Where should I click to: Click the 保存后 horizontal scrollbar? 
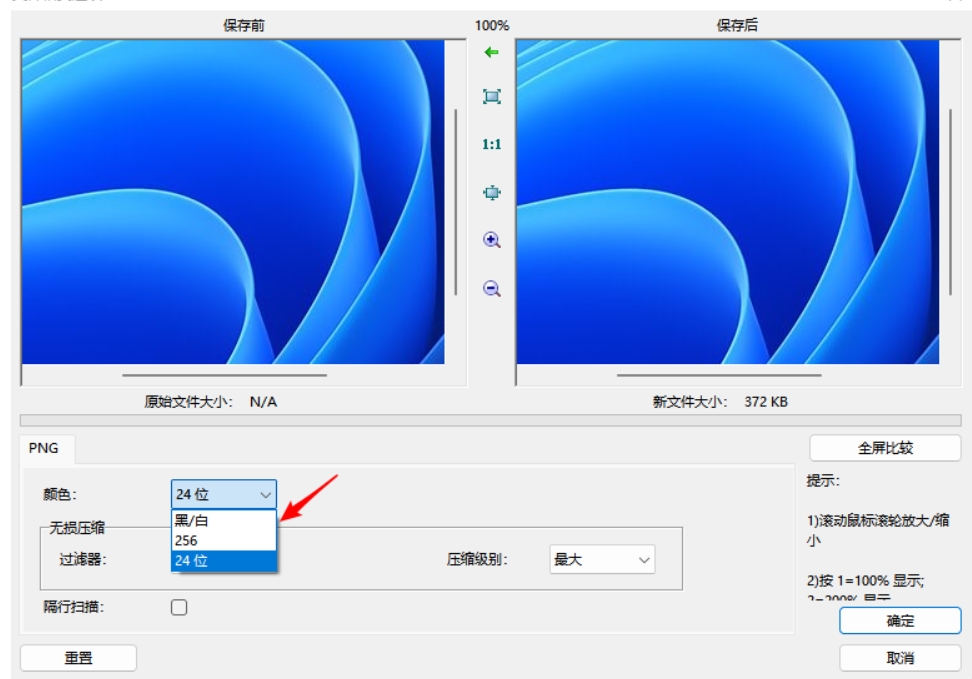[x=719, y=375]
